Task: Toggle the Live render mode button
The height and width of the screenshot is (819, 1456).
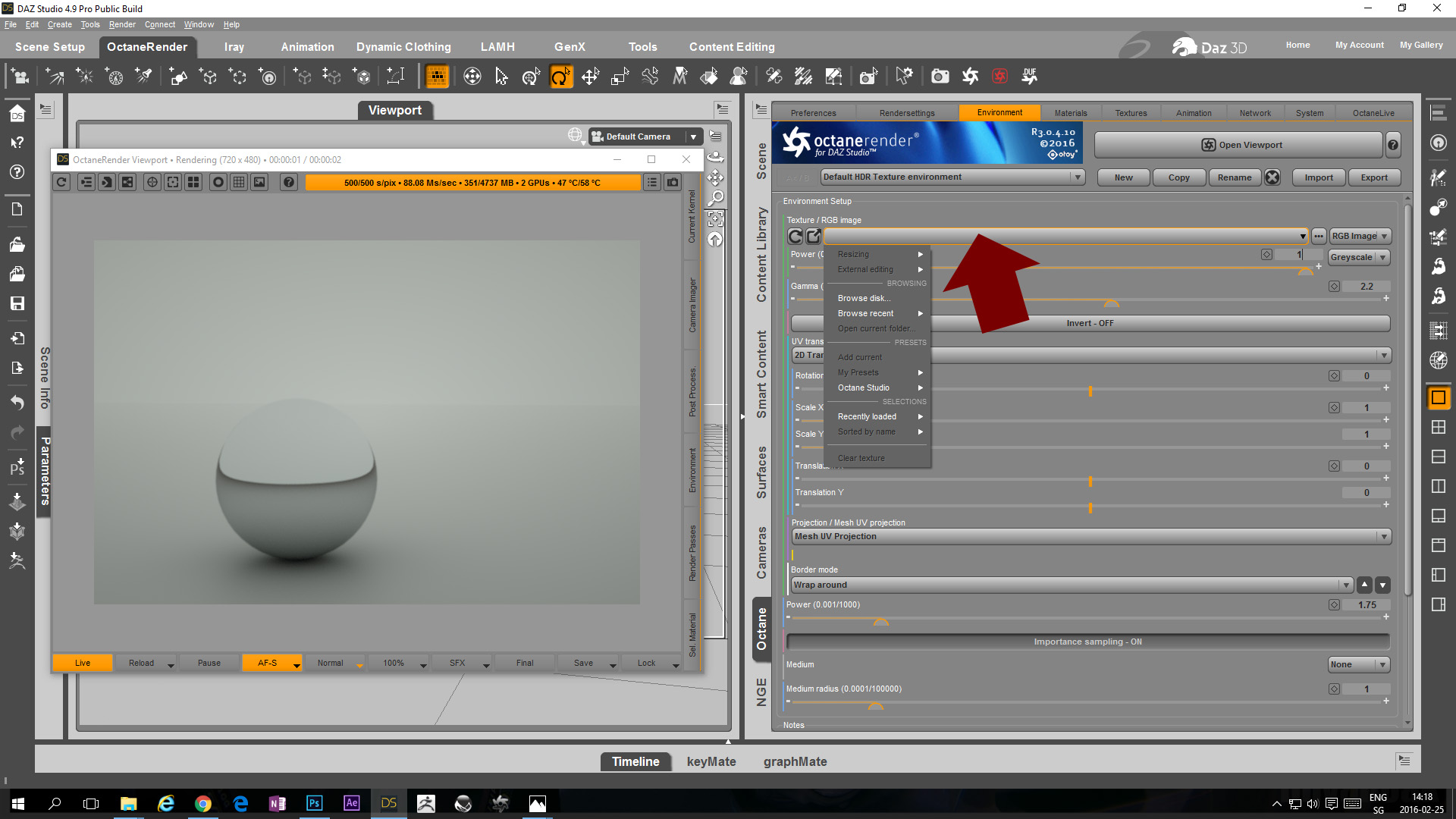Action: click(x=82, y=663)
